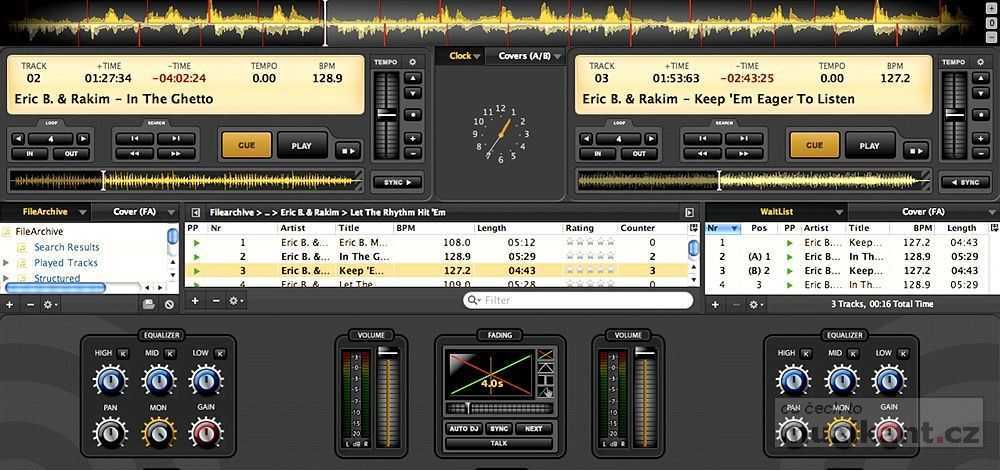This screenshot has width=1000, height=470.
Task: Kill the LOW band on left equalizer
Action: [219, 353]
